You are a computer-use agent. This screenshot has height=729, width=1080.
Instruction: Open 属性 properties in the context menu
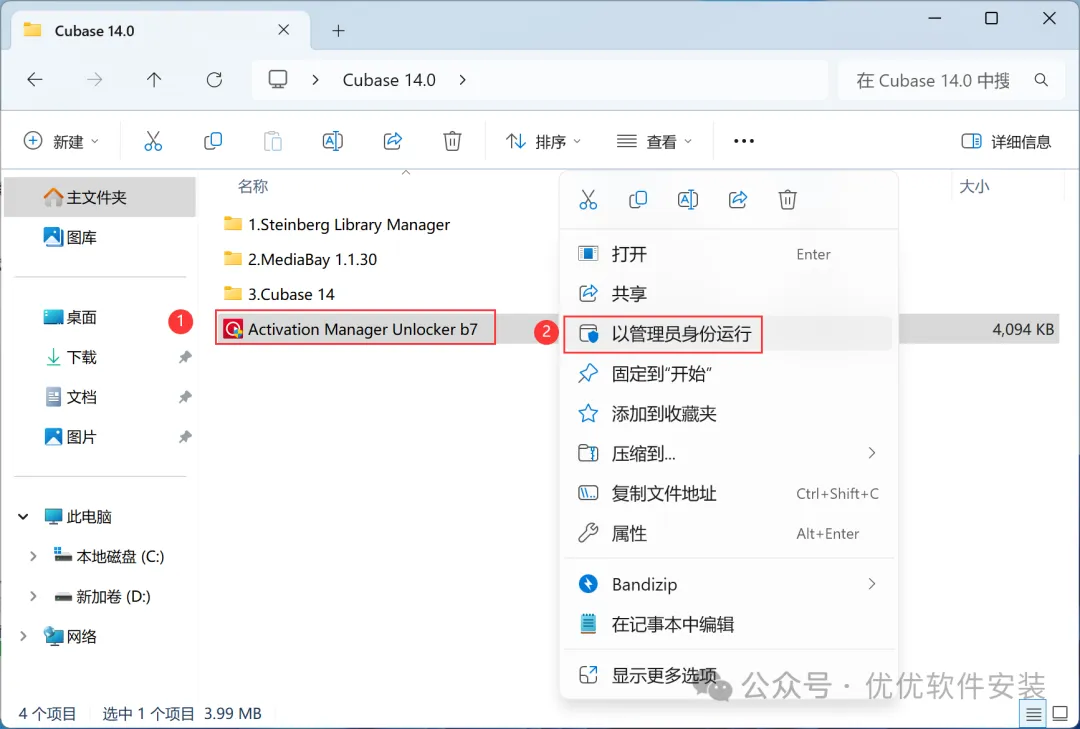pyautogui.click(x=729, y=533)
